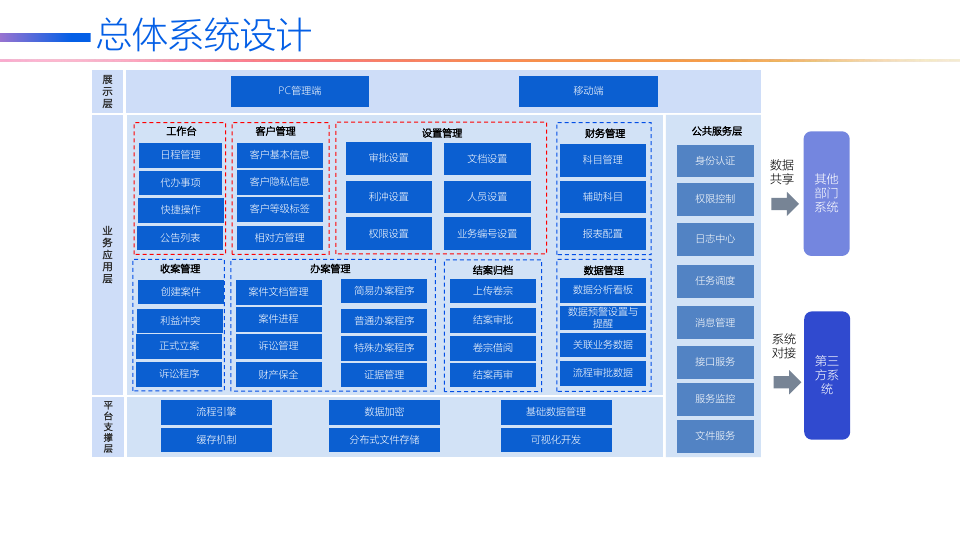Select 日程管理 under 工作台

(180, 155)
